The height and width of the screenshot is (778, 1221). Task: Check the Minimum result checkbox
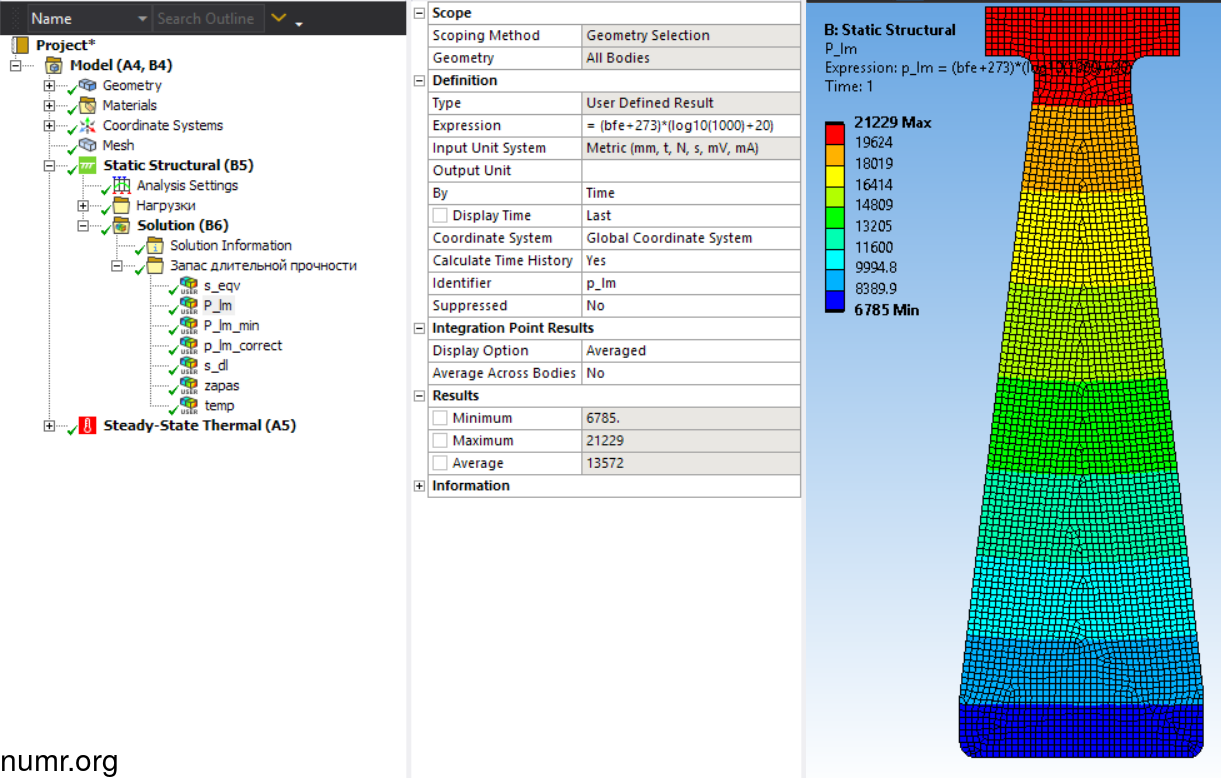[440, 418]
